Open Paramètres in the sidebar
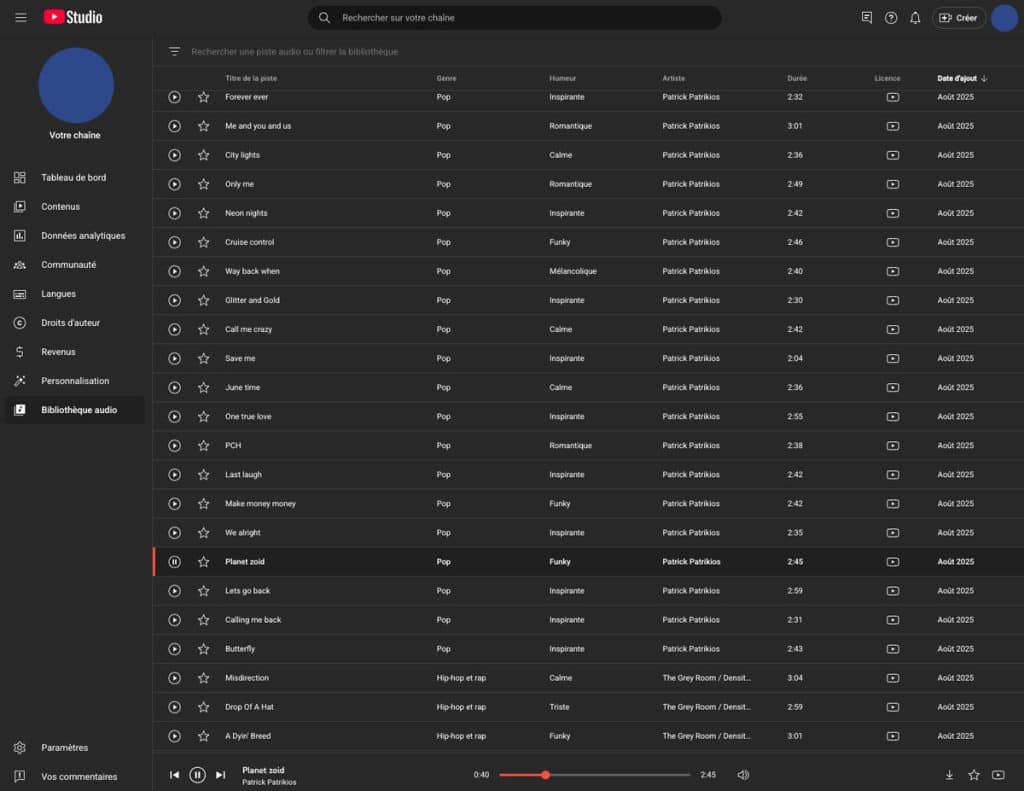Image resolution: width=1024 pixels, height=791 pixels. coord(64,748)
